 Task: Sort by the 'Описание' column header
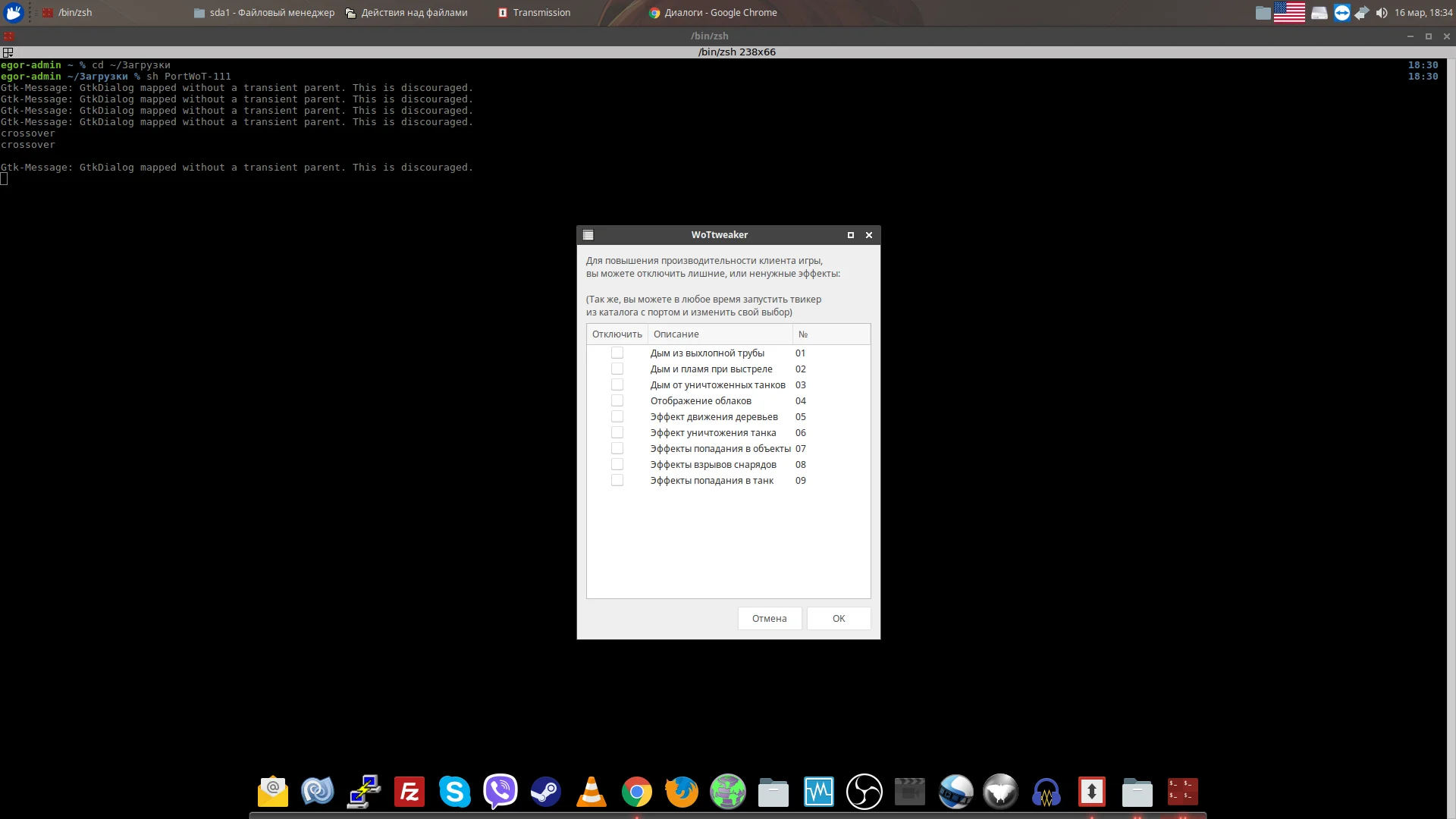pyautogui.click(x=719, y=334)
